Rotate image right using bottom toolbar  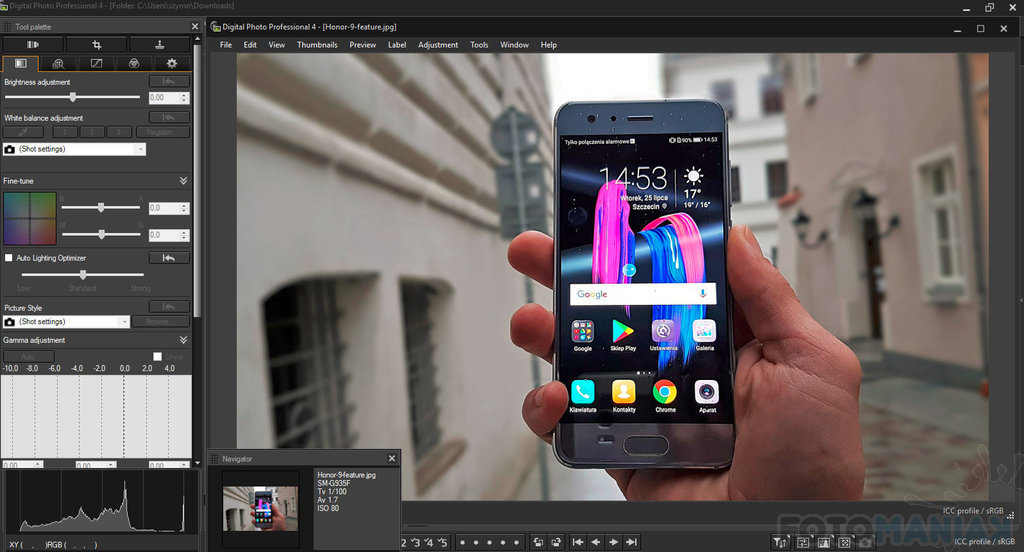click(556, 542)
